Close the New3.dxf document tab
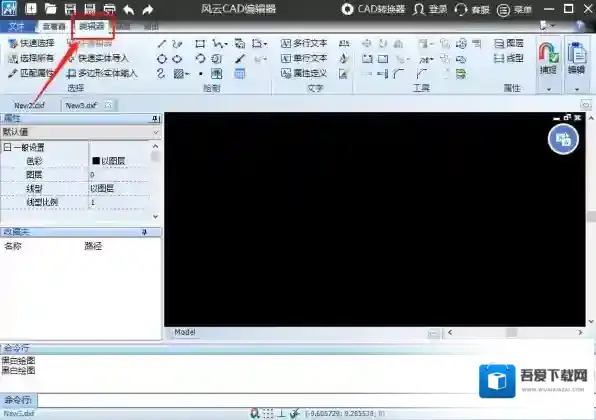 [108, 105]
